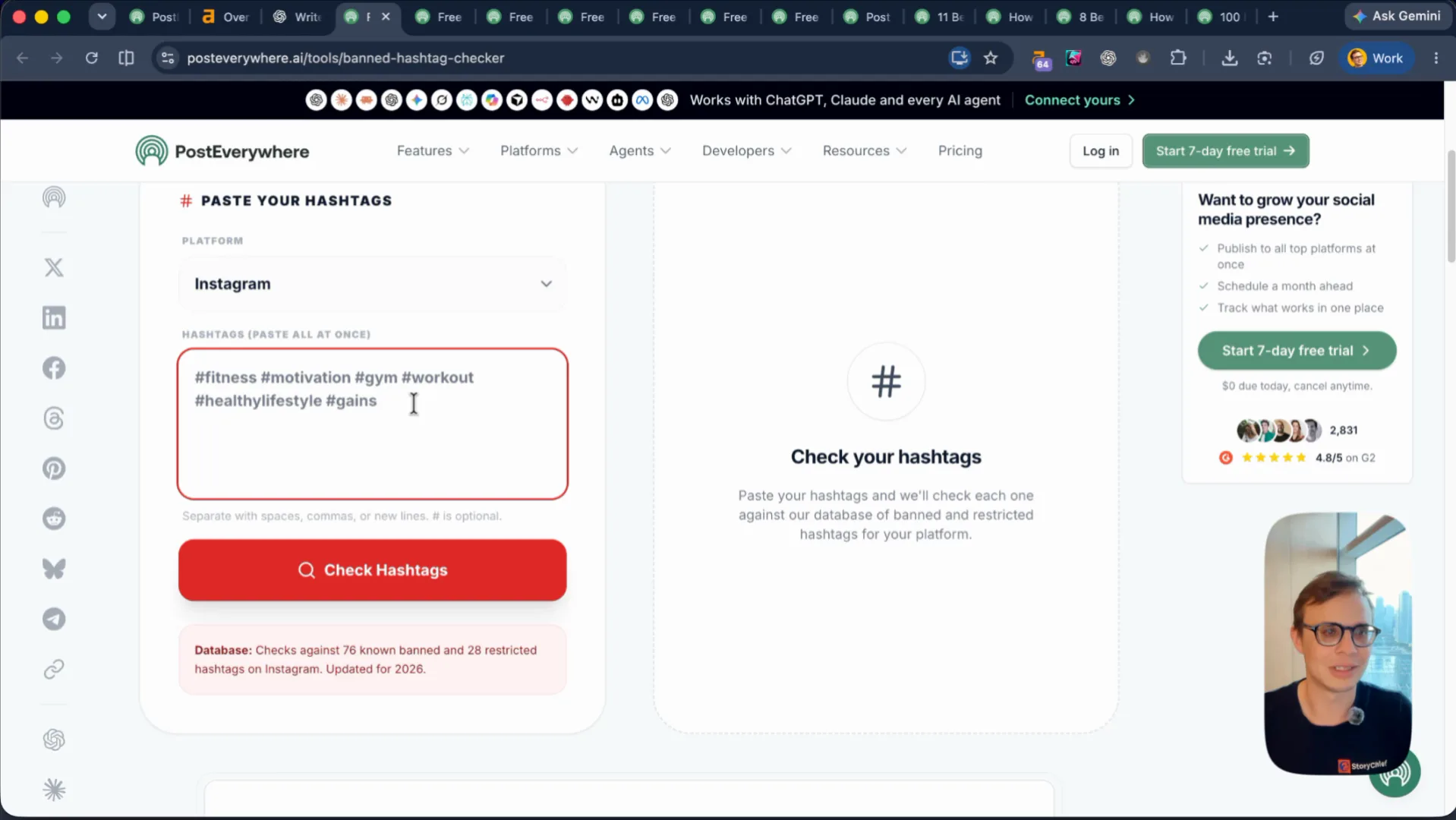
Task: Open the Pinterest sidebar icon
Action: (54, 468)
